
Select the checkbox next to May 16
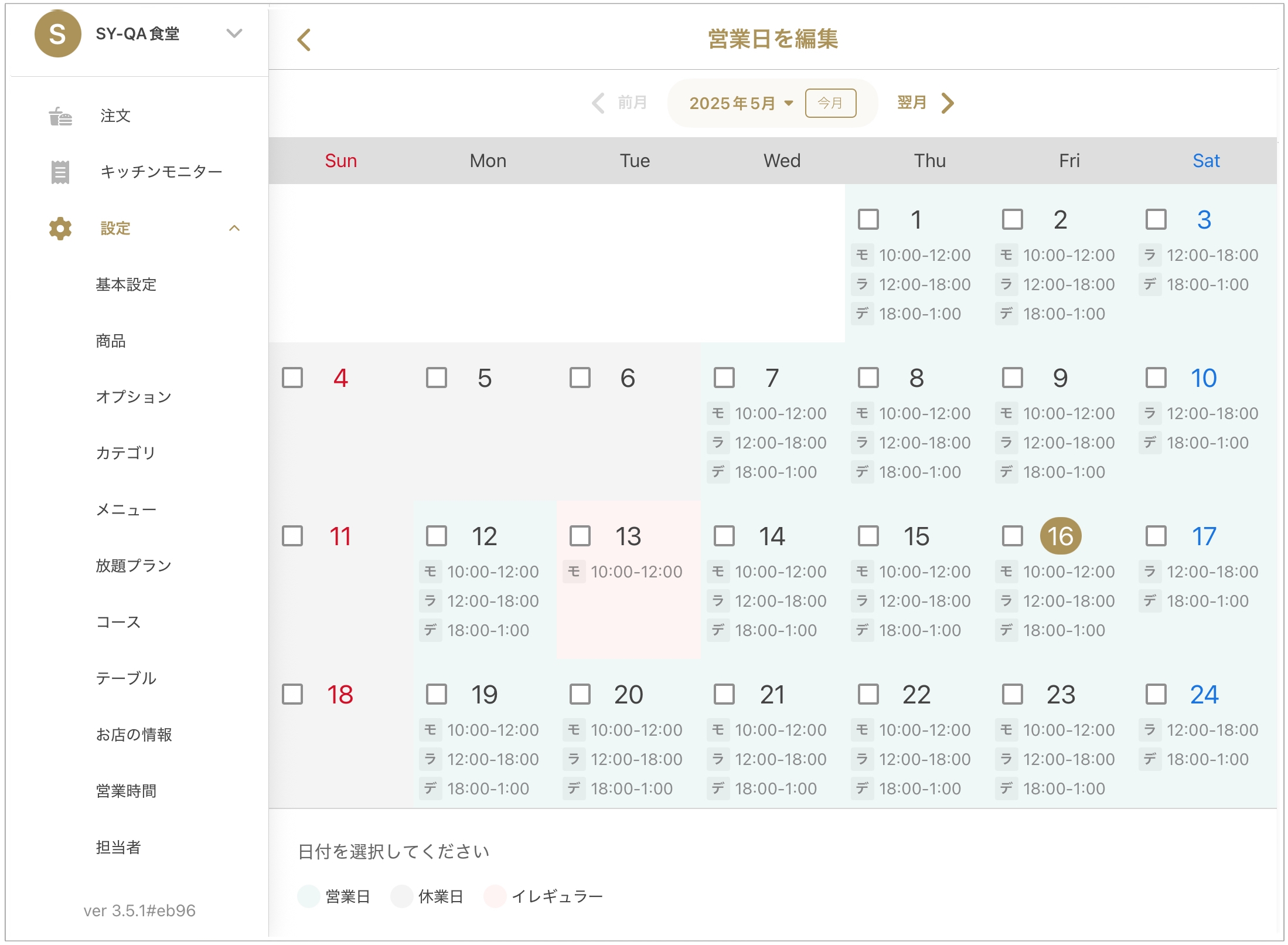1012,536
